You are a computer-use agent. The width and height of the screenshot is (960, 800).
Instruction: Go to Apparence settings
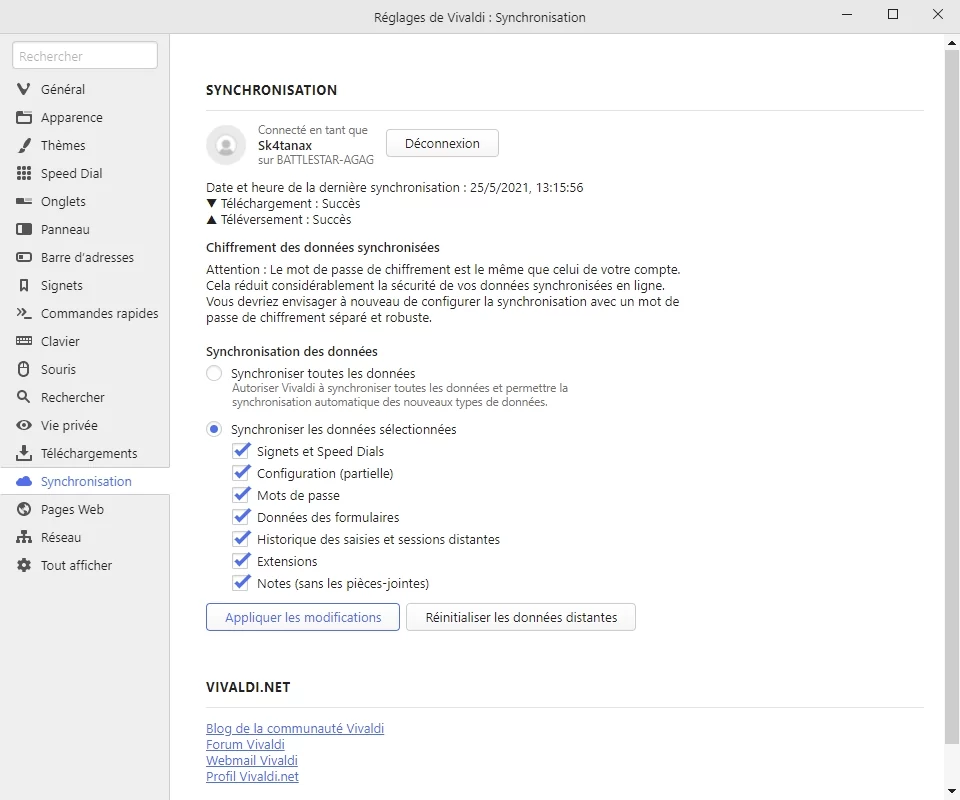(x=84, y=118)
